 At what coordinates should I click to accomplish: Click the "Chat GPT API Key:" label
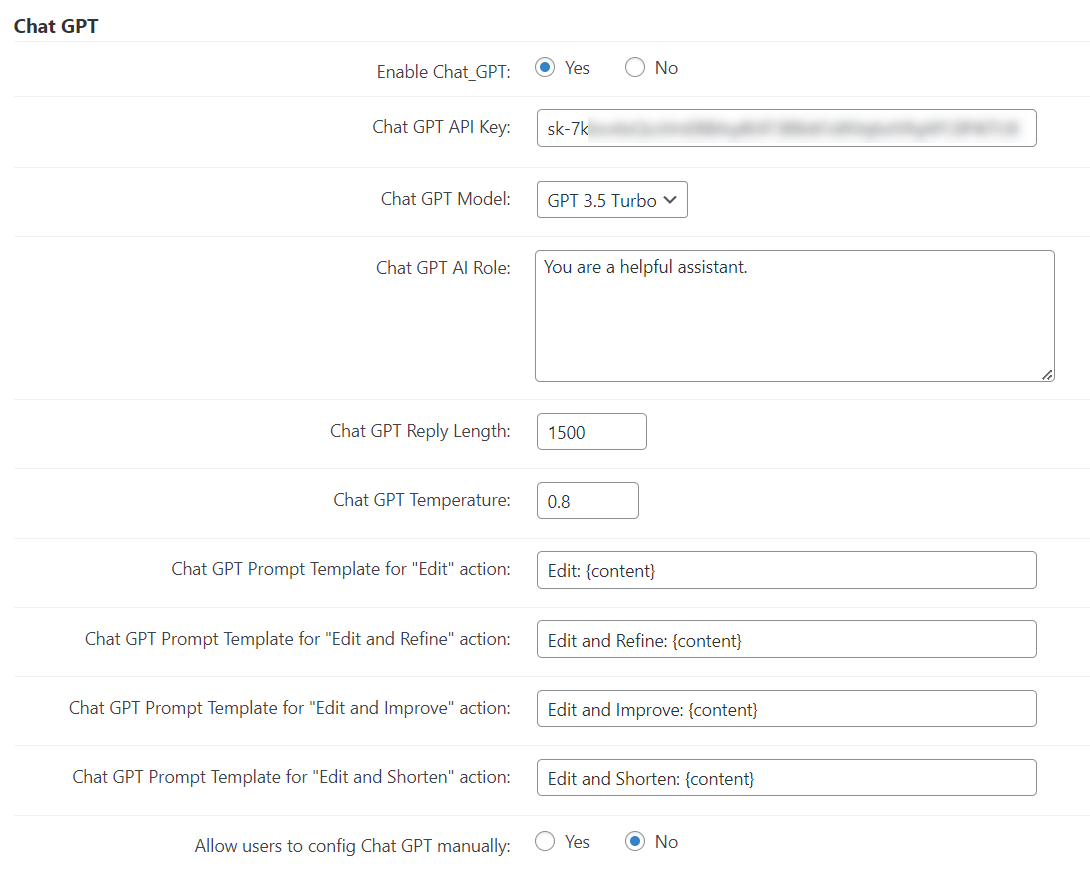click(x=441, y=127)
